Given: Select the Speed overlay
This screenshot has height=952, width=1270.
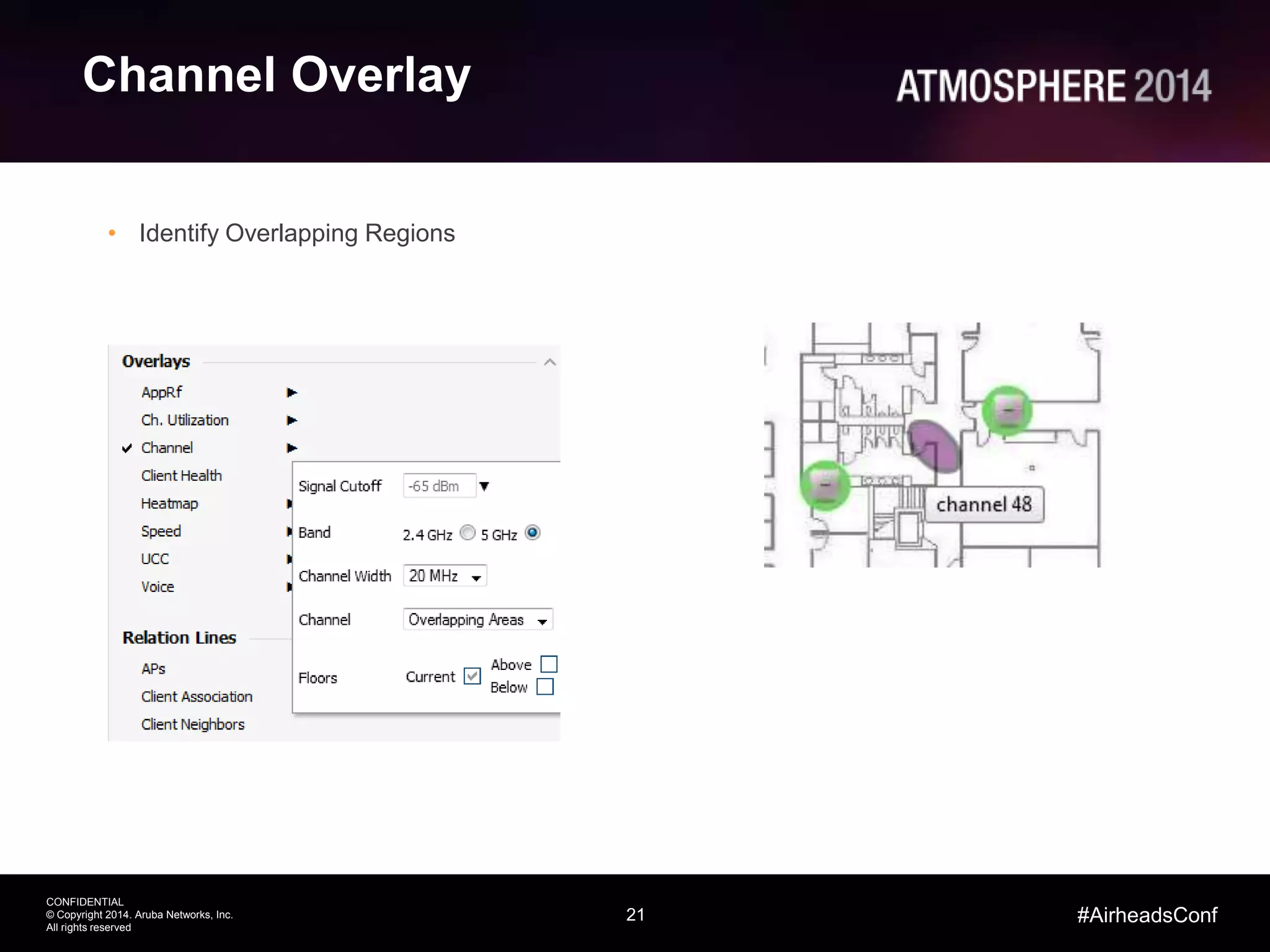Looking at the screenshot, I should click(161, 531).
